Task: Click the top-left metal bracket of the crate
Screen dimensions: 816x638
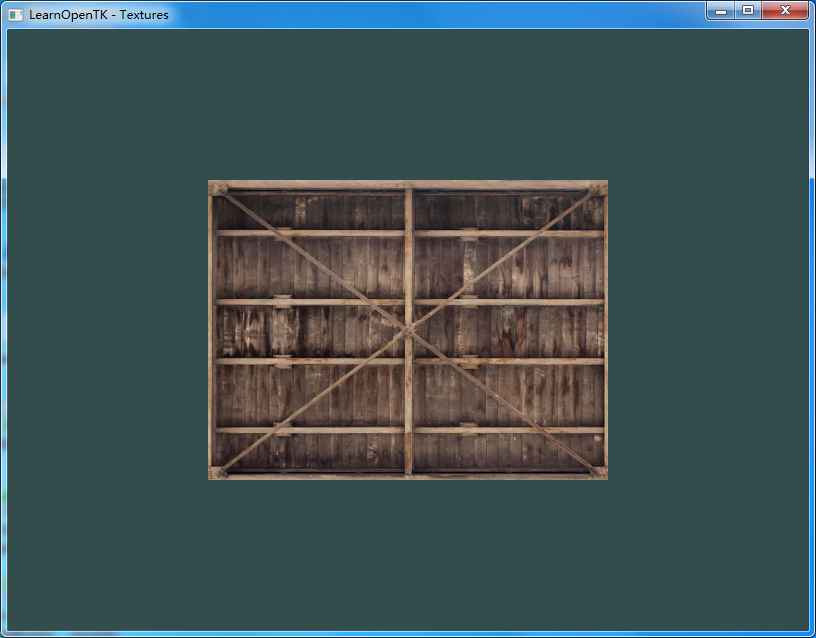Action: point(220,188)
